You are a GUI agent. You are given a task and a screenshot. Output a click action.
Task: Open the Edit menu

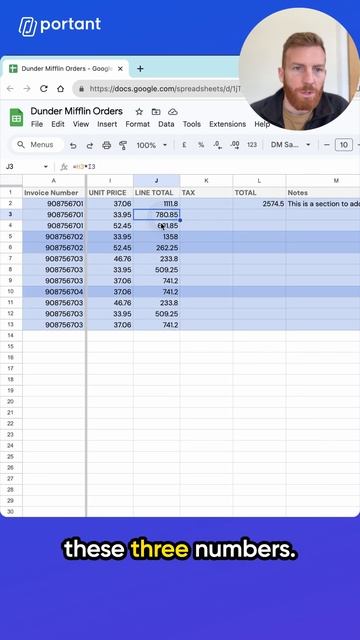58,124
